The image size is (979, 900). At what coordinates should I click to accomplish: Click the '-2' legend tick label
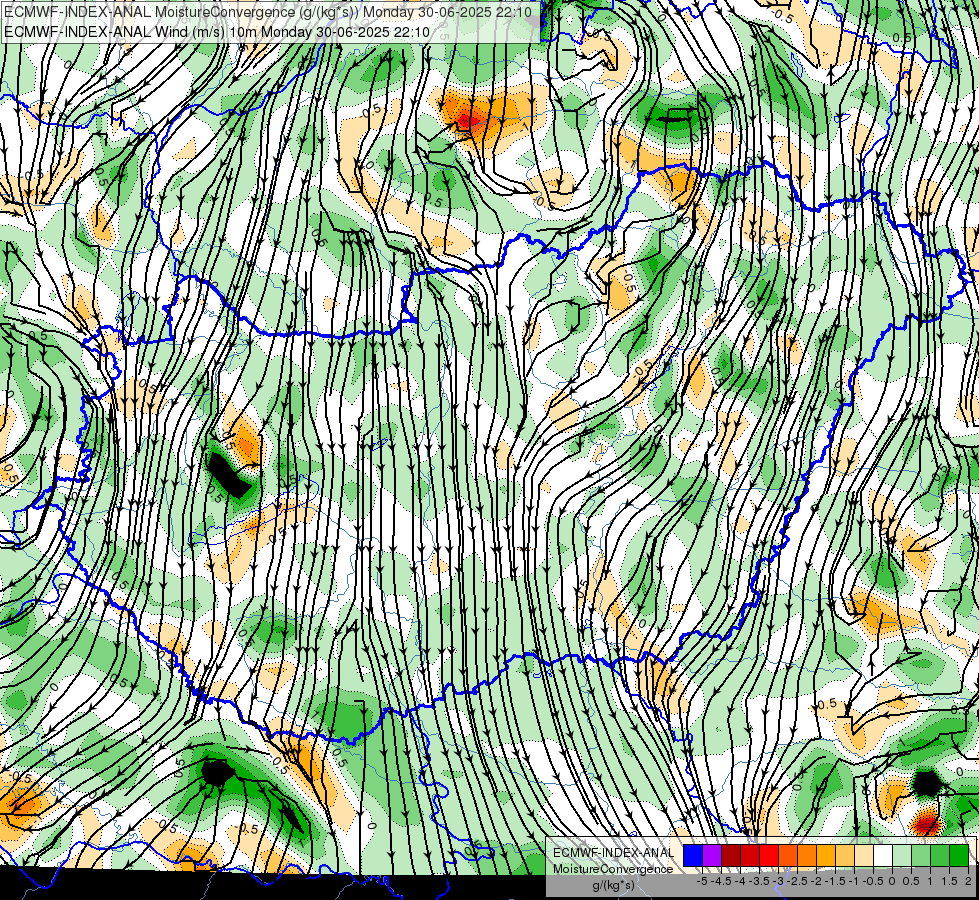pos(816,881)
